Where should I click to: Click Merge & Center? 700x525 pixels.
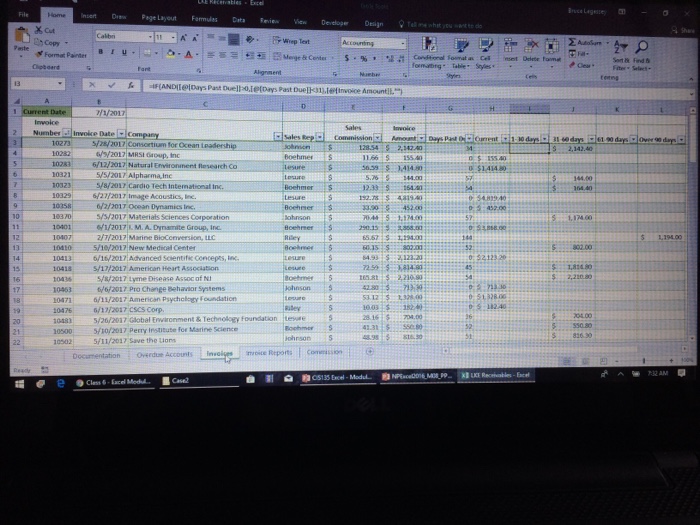pos(300,57)
